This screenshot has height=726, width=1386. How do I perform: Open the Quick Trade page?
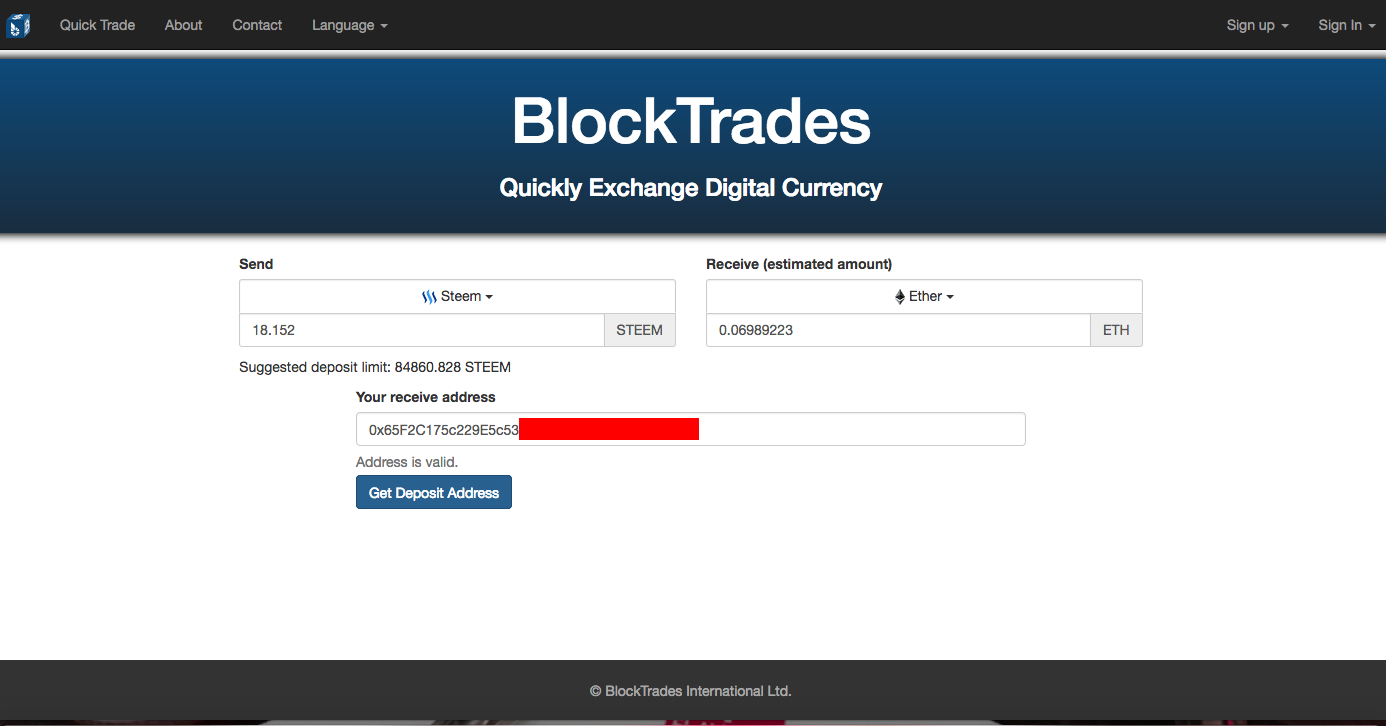click(x=97, y=25)
